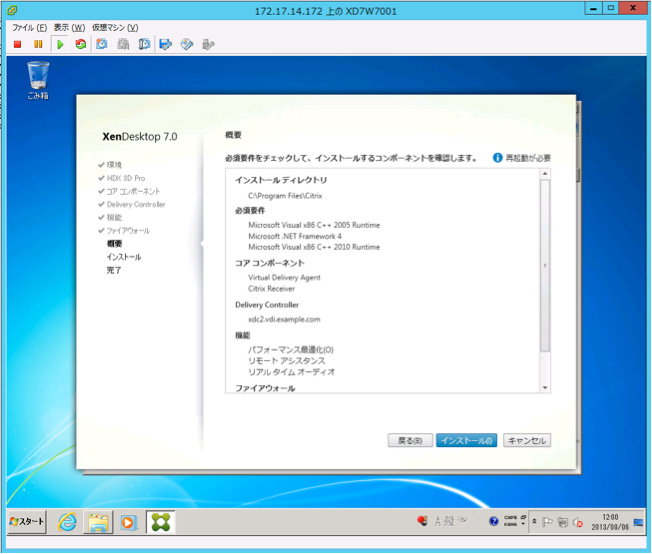
Task: Open Windows Explorer folder taskbar icon
Action: point(98,522)
